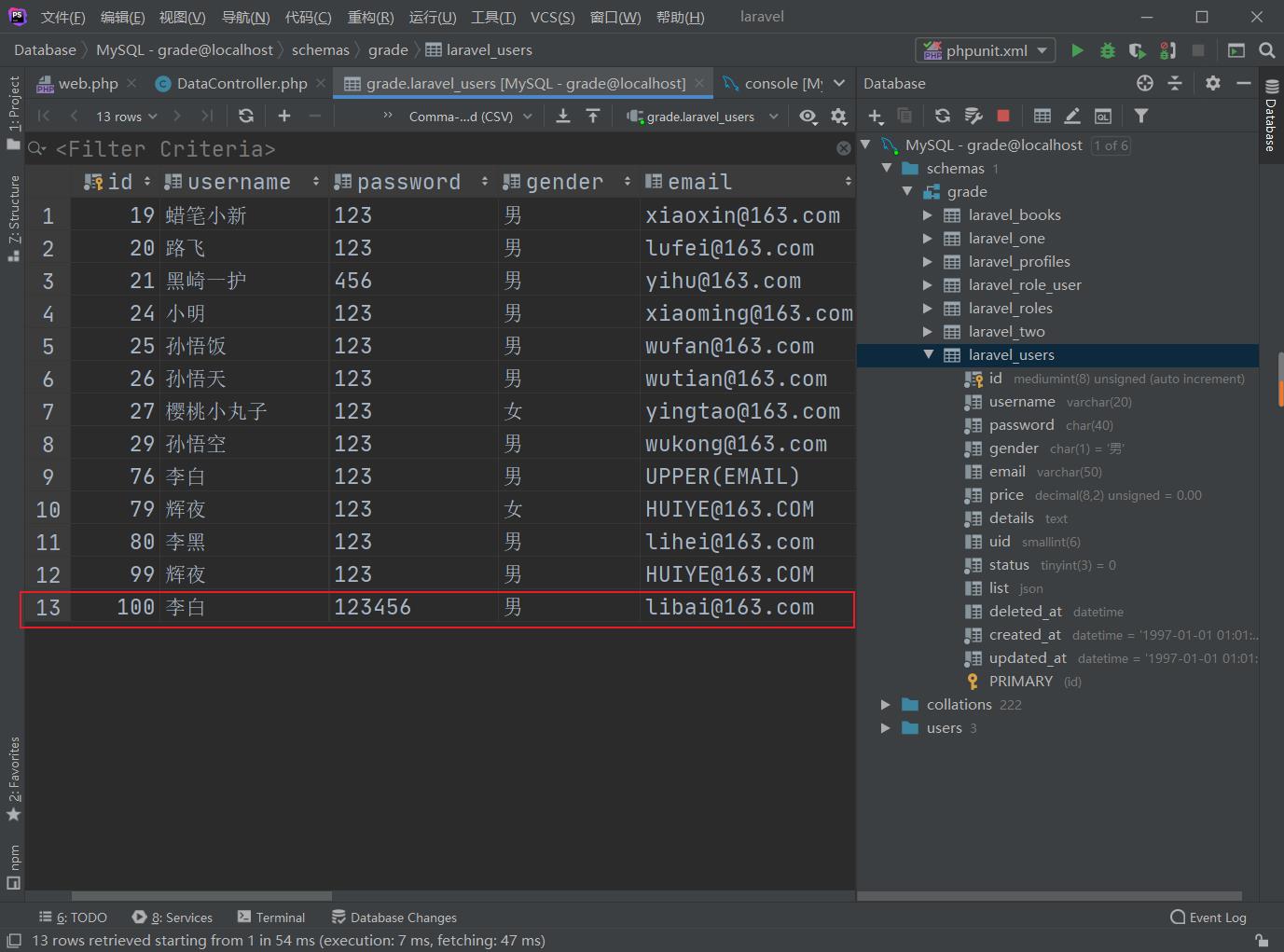
Task: Click the filter funnel icon in Database panel
Action: click(1141, 116)
